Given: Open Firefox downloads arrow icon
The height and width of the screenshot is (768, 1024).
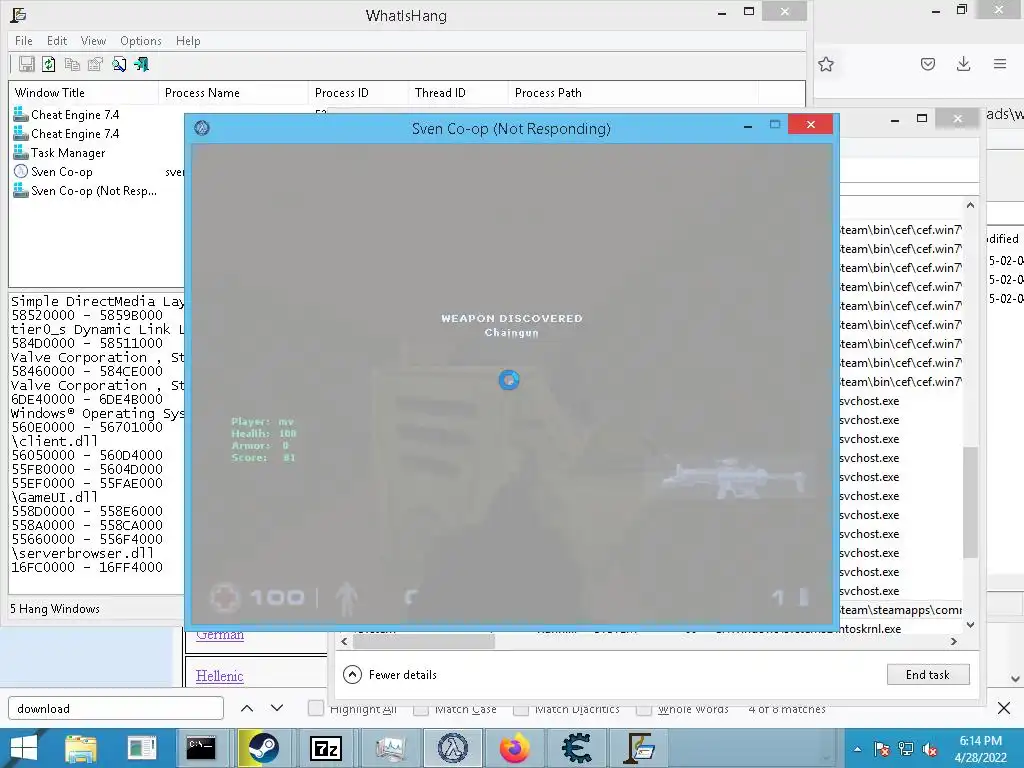Looking at the screenshot, I should click(x=963, y=64).
